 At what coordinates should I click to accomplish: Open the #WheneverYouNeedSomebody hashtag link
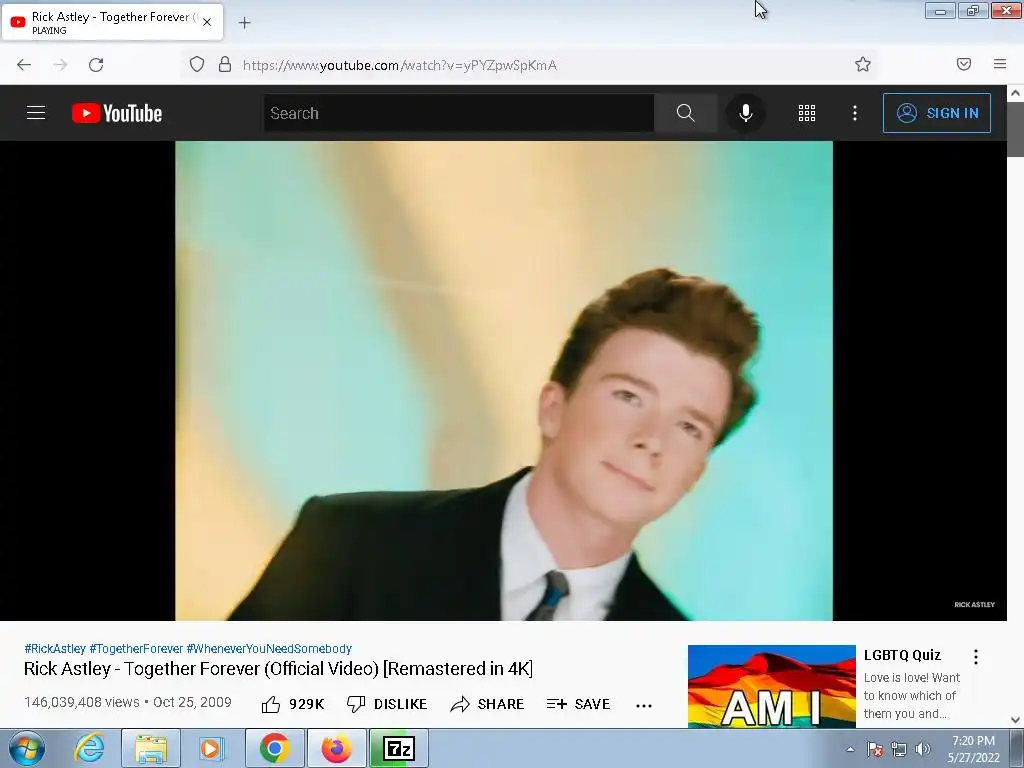point(269,648)
